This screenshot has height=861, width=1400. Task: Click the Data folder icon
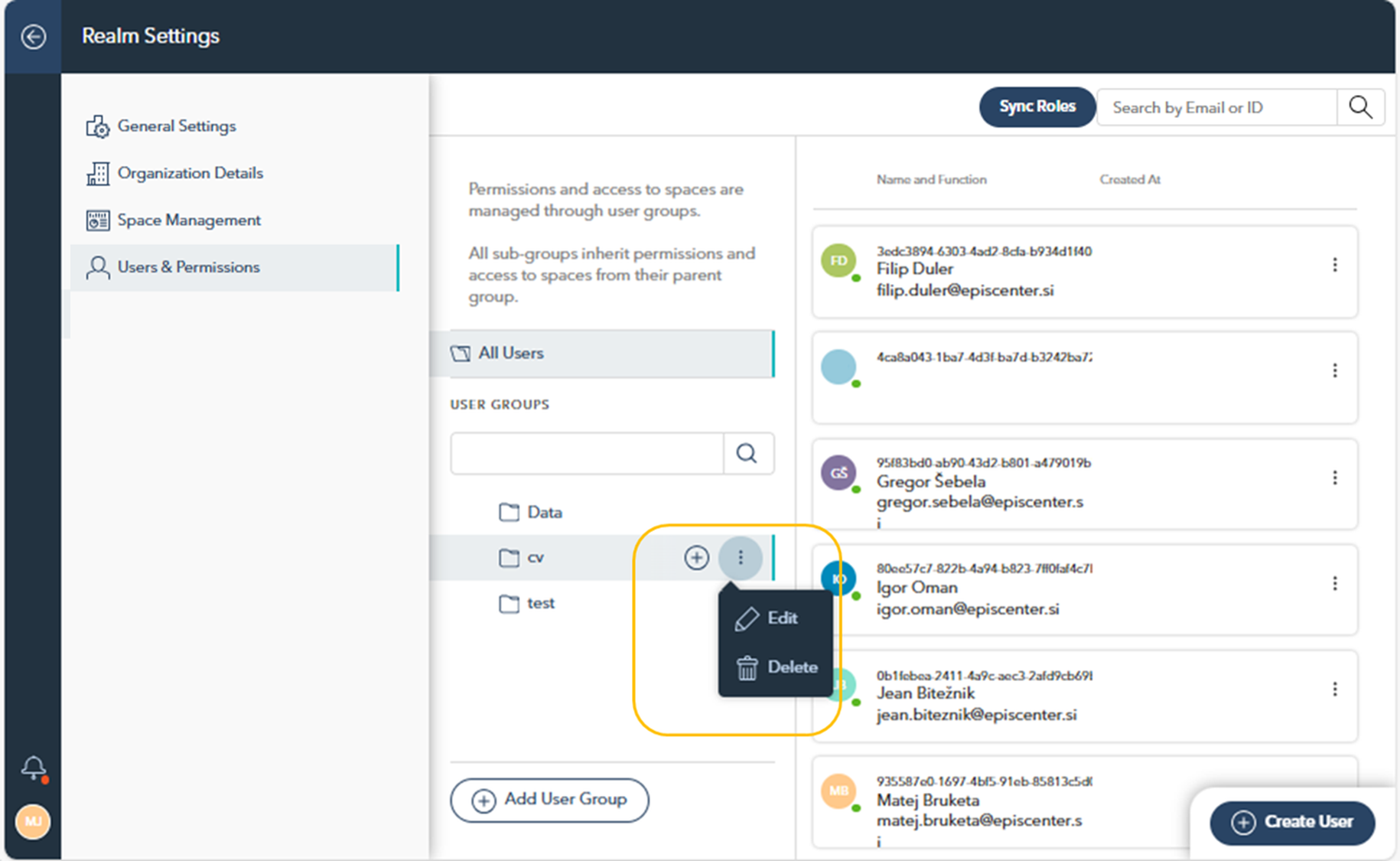509,512
